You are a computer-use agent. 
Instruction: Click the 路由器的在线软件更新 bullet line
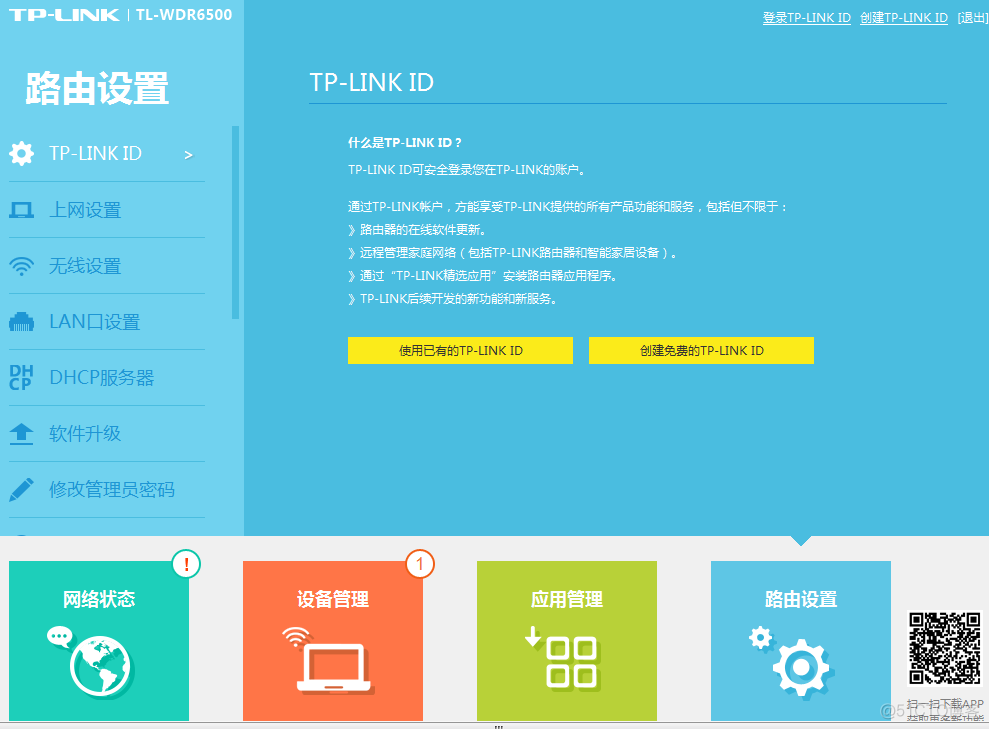click(417, 230)
